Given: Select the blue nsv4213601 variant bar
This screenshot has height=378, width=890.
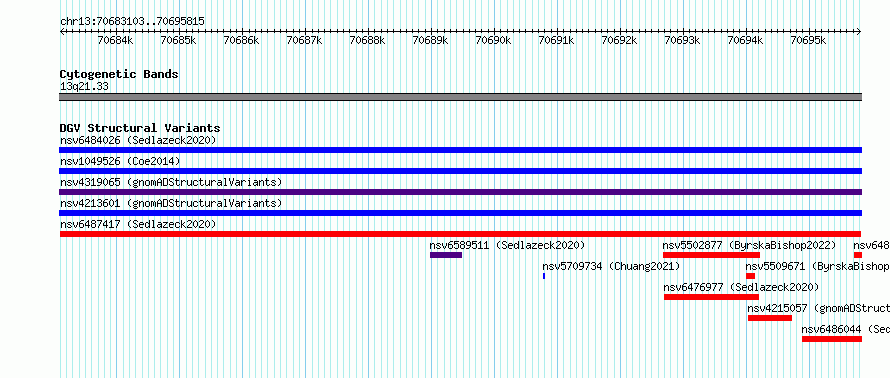Looking at the screenshot, I should [460, 213].
